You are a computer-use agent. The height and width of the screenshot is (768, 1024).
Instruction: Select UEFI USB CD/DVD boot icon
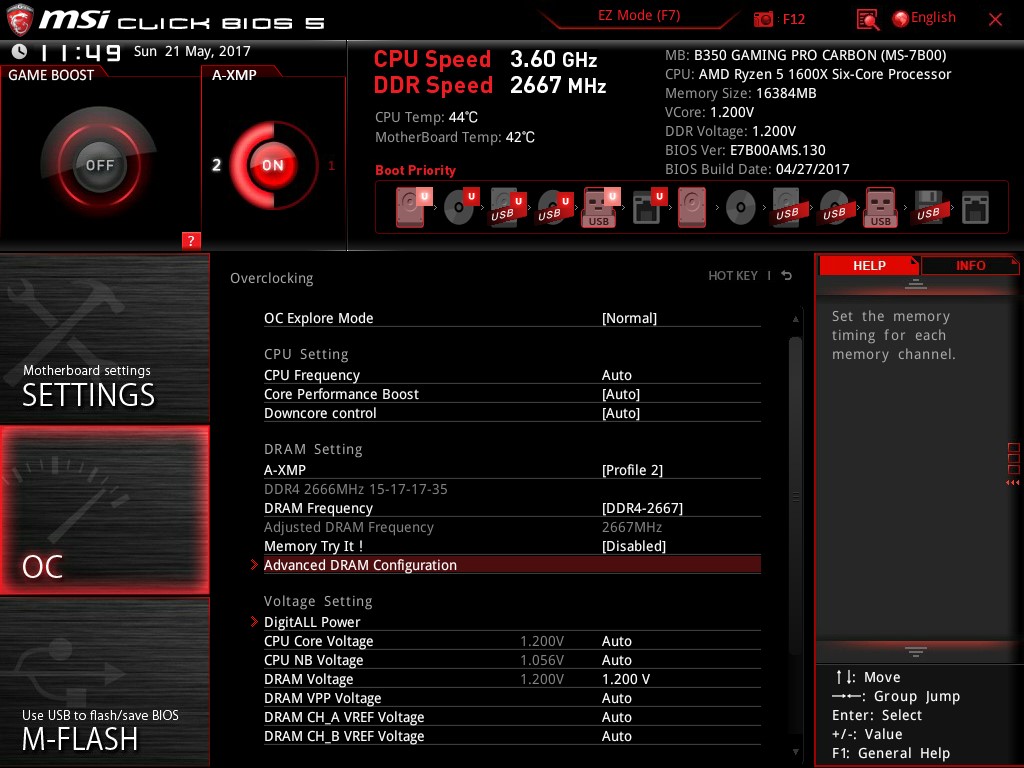click(554, 207)
